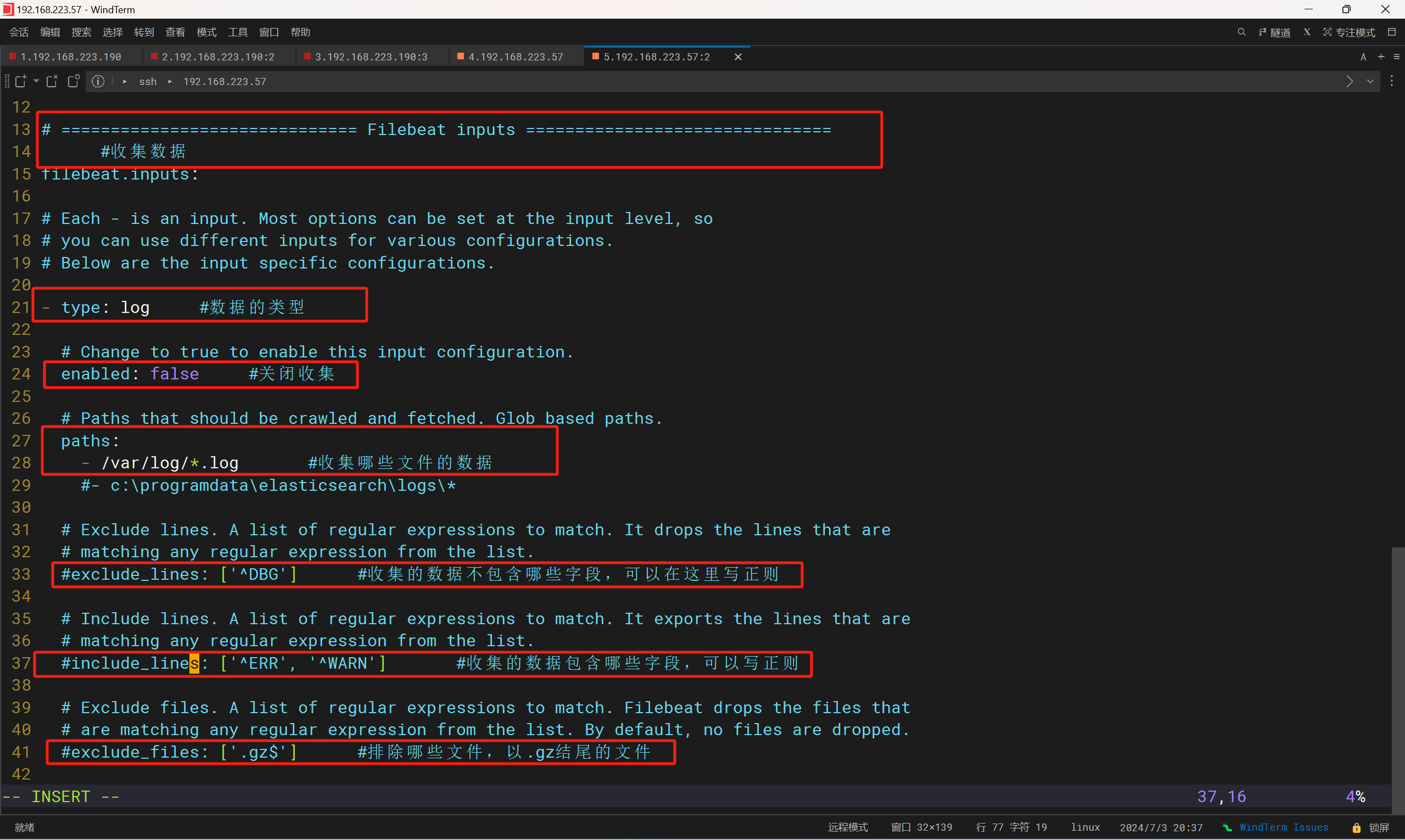This screenshot has width=1405, height=840.
Task: Click the '4%' file position indicator
Action: click(x=1356, y=797)
